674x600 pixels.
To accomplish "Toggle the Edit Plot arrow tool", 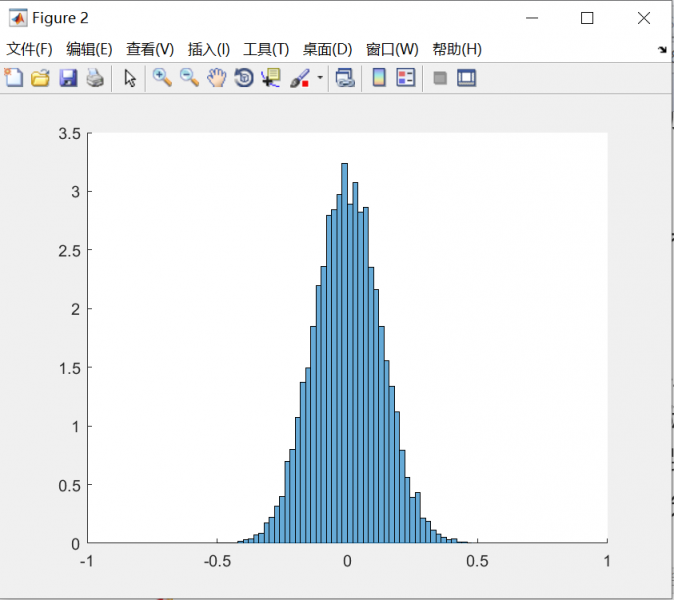I will 130,78.
